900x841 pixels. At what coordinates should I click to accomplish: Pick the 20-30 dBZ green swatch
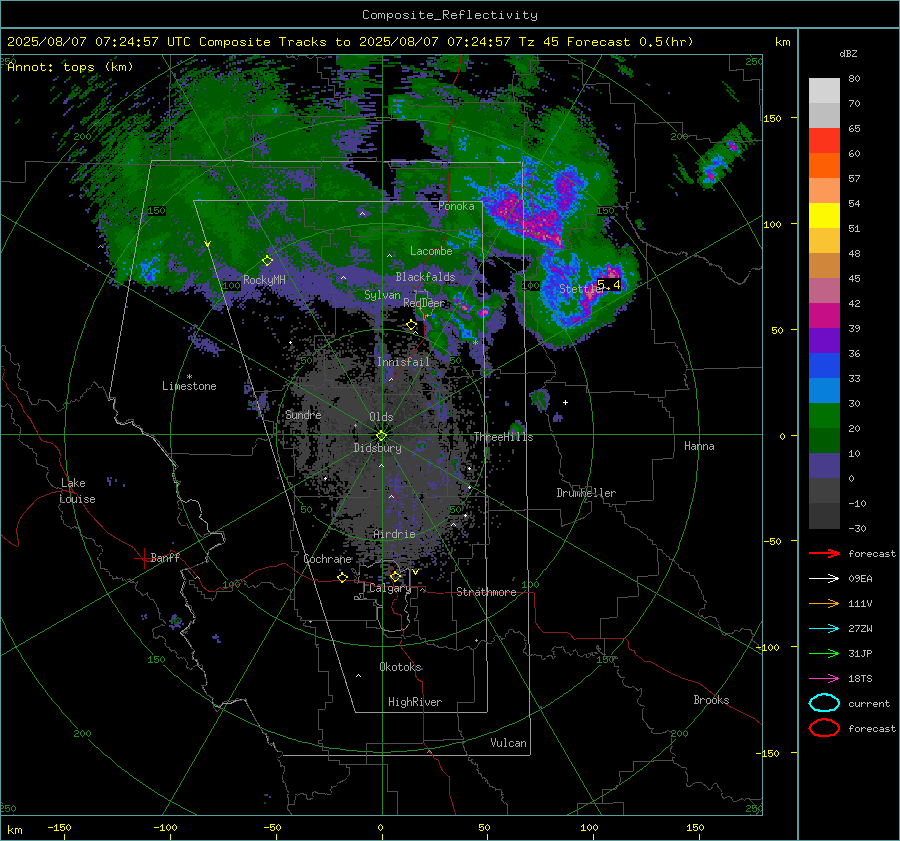(824, 415)
